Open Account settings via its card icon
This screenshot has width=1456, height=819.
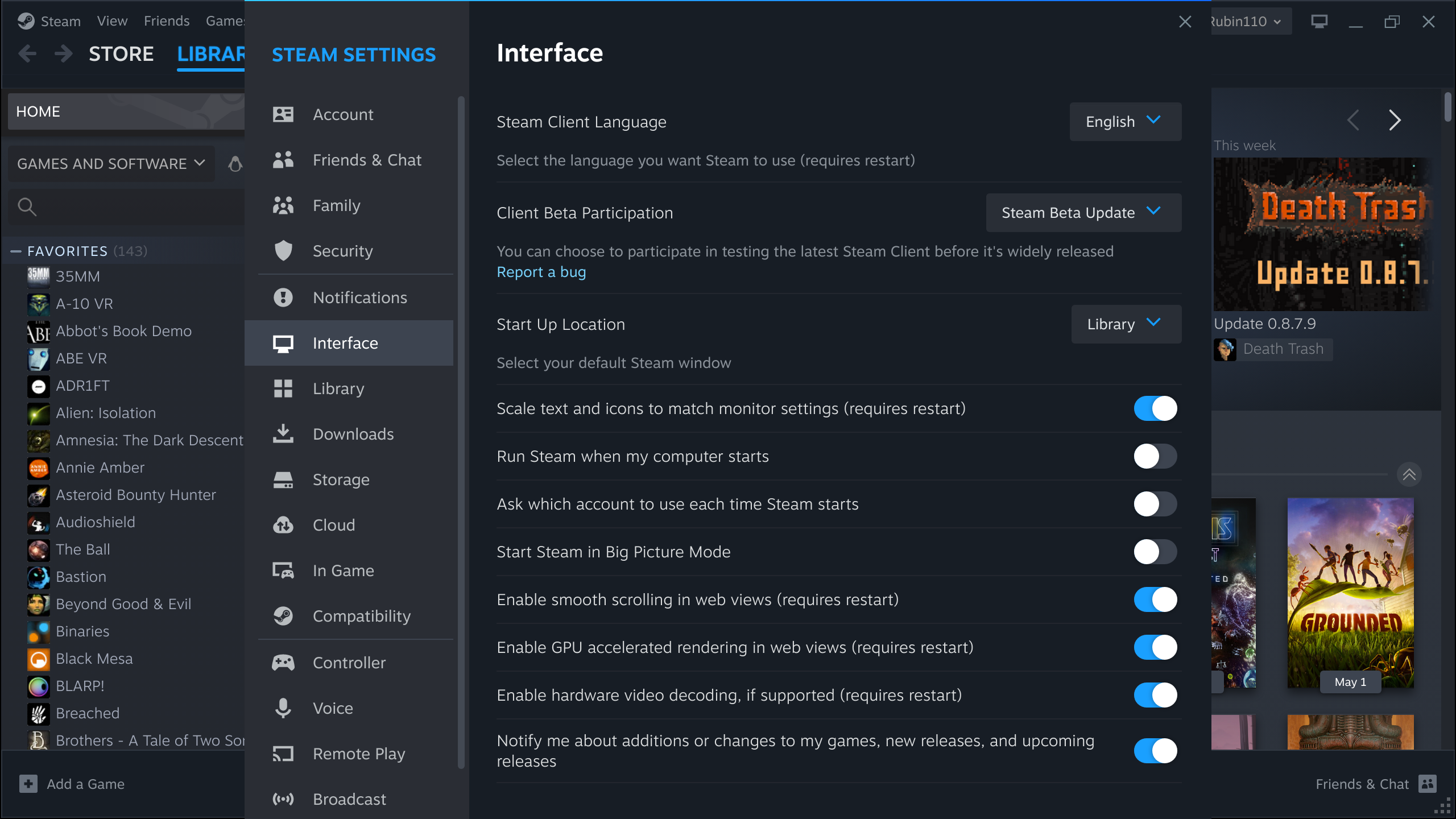pyautogui.click(x=283, y=114)
